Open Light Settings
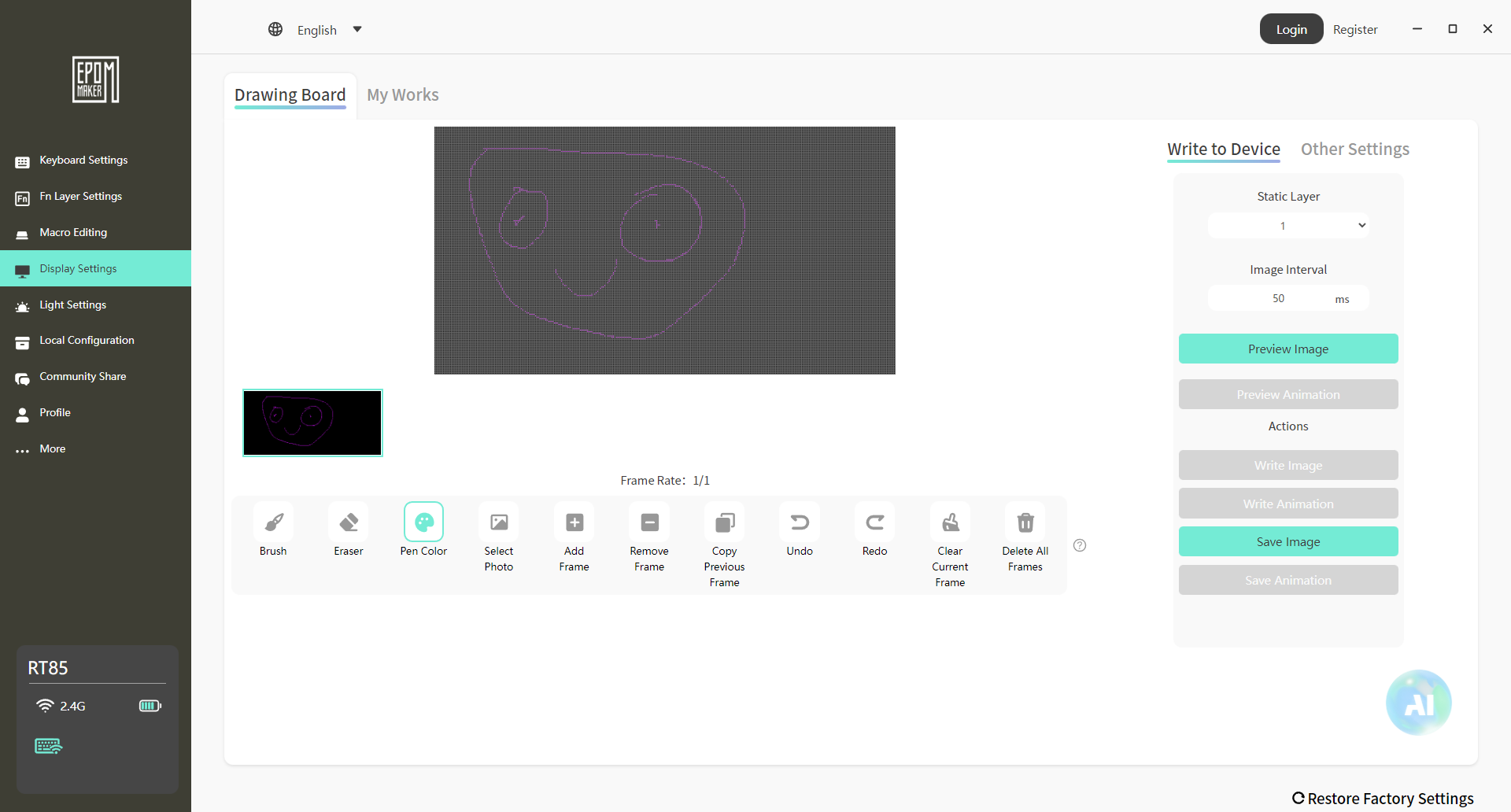The height and width of the screenshot is (812, 1511). pyautogui.click(x=95, y=304)
